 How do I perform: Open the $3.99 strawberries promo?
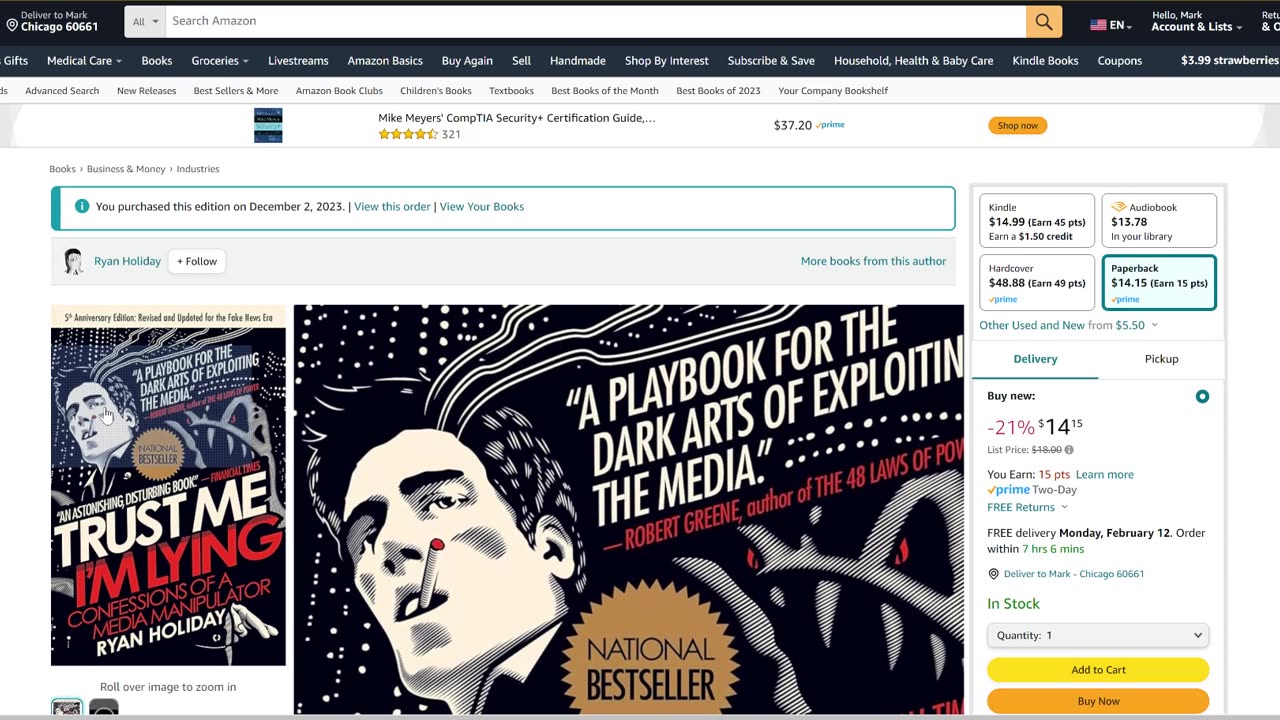[x=1229, y=61]
